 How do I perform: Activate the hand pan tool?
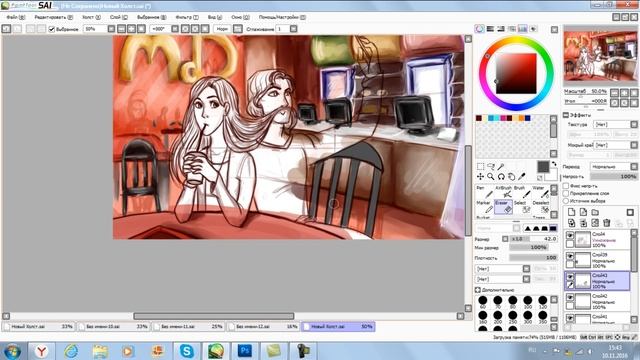[x=511, y=176]
